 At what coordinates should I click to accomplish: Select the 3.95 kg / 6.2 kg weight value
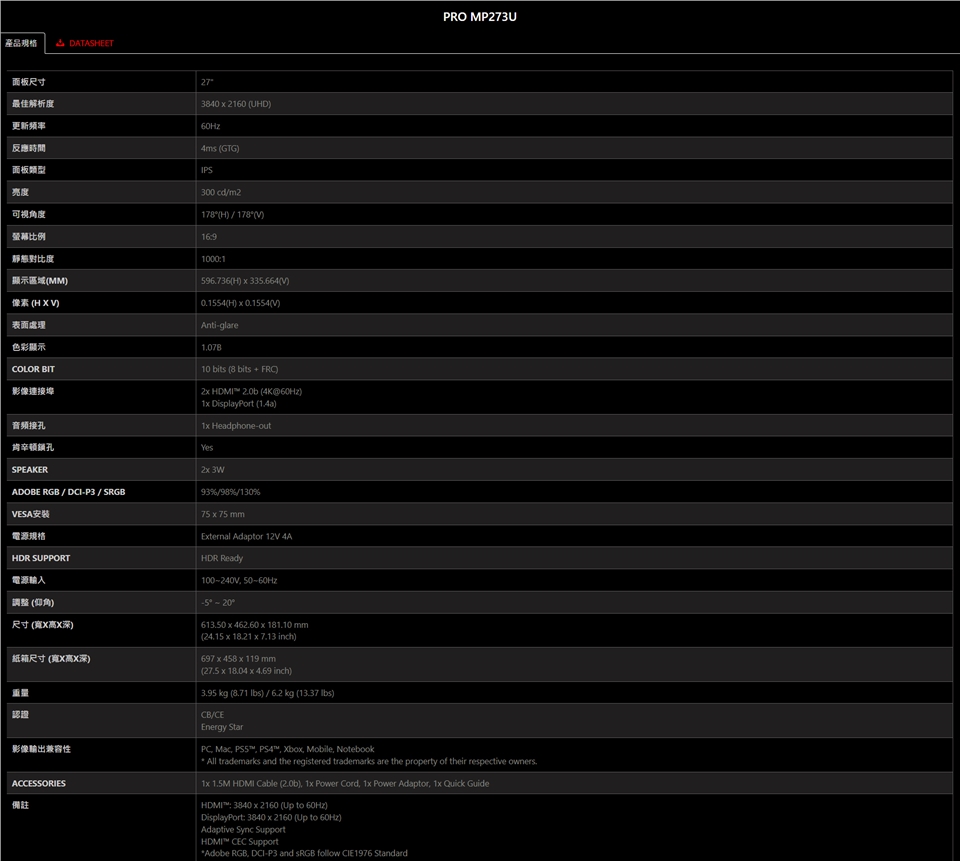tap(268, 693)
